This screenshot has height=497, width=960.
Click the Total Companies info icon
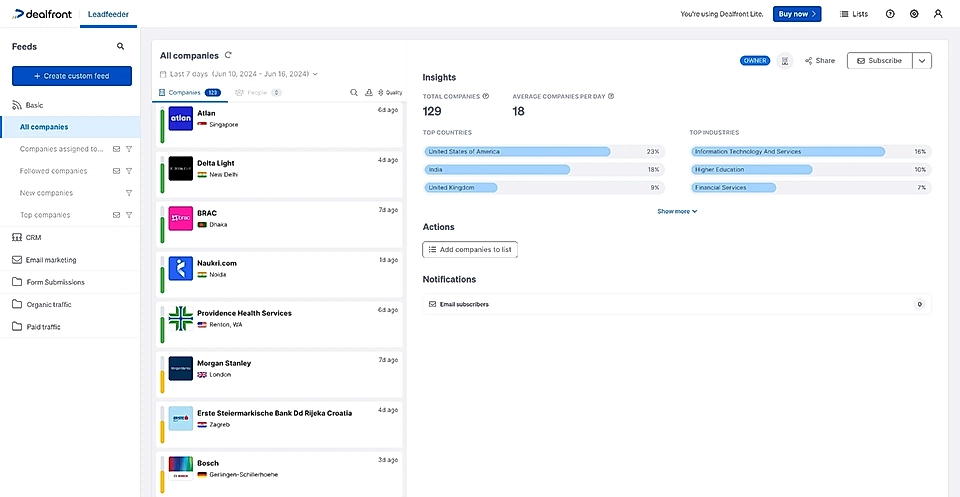coord(486,96)
